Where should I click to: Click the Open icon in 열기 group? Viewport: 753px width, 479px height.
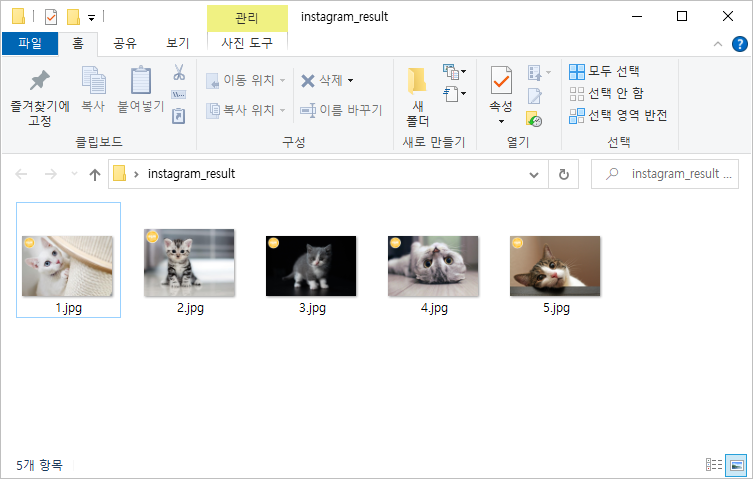click(x=535, y=73)
